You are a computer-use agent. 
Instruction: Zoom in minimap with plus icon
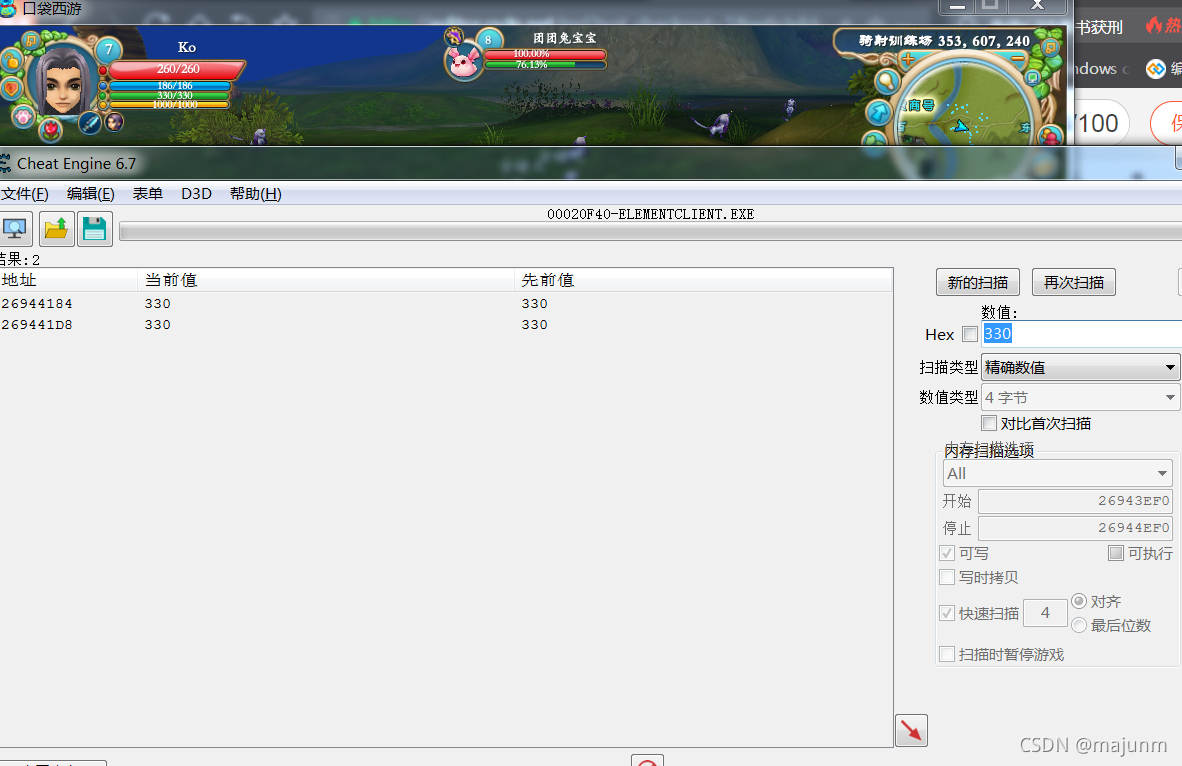click(908, 58)
